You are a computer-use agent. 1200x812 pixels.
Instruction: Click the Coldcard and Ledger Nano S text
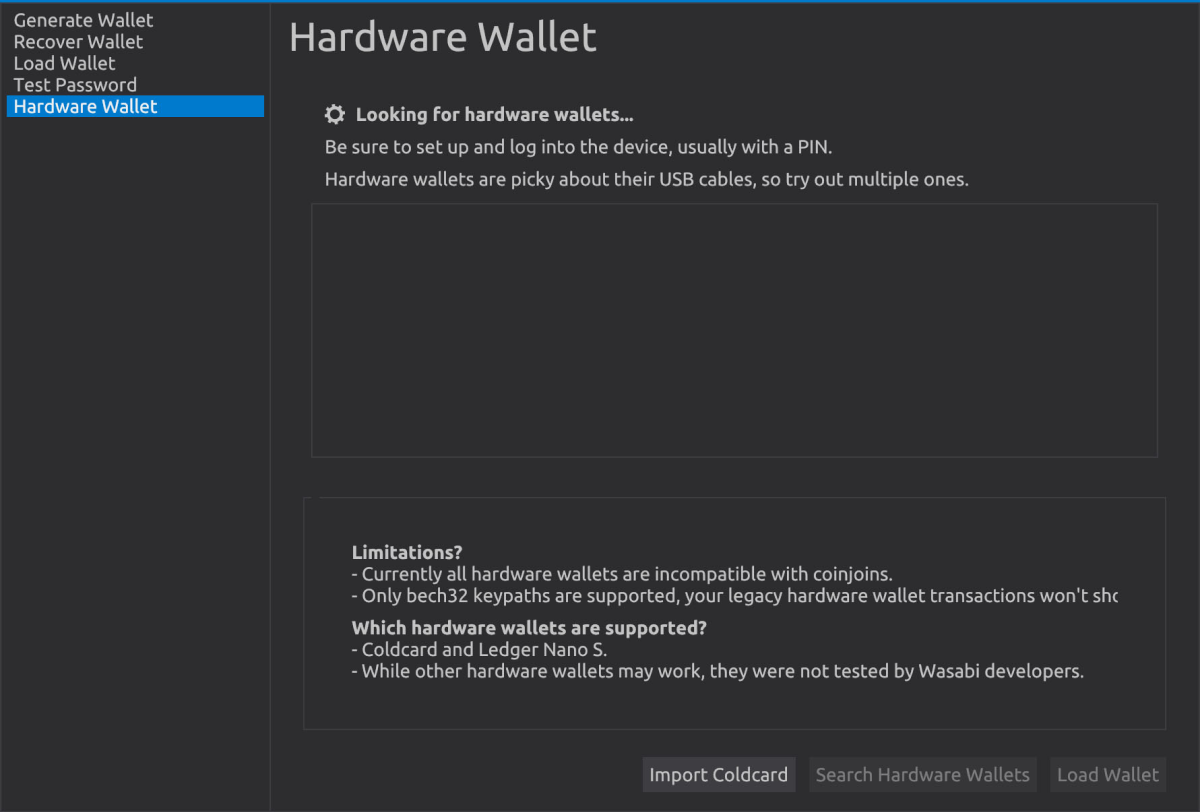[x=479, y=649]
